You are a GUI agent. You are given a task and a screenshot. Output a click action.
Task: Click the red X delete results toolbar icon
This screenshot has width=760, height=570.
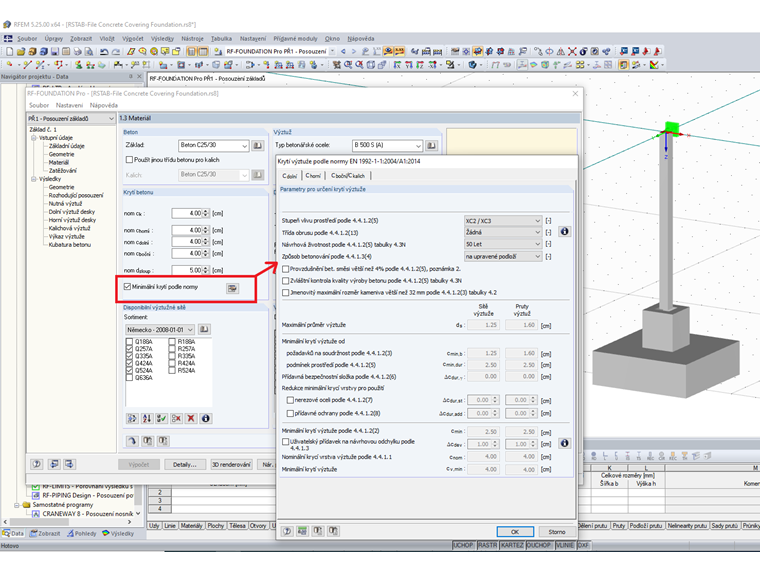(x=572, y=51)
